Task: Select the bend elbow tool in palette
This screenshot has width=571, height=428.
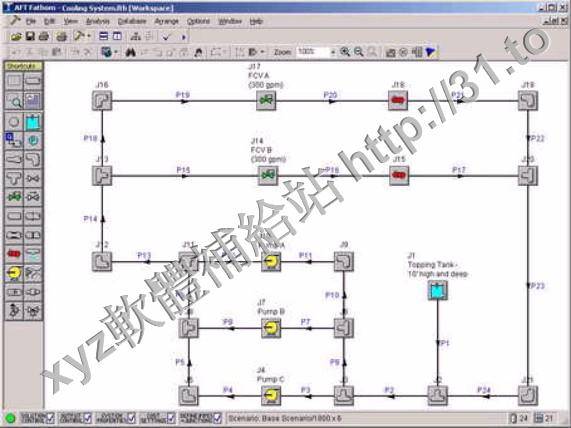Action: (x=33, y=160)
